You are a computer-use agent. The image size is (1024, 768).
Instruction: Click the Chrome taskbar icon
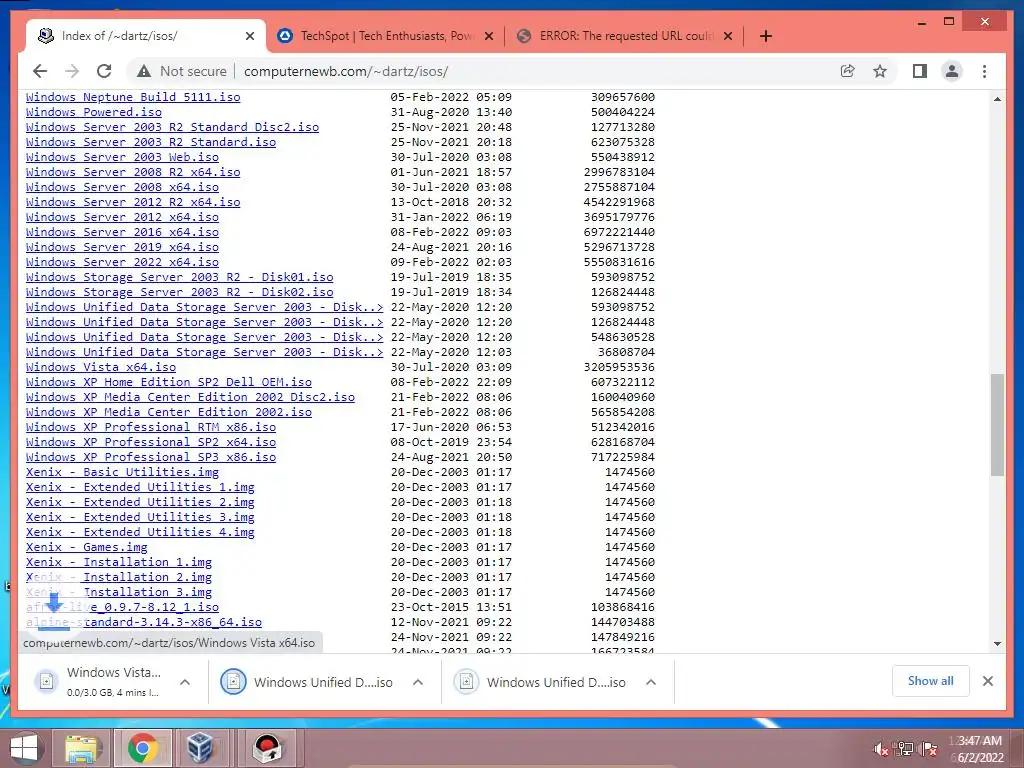pyautogui.click(x=143, y=748)
